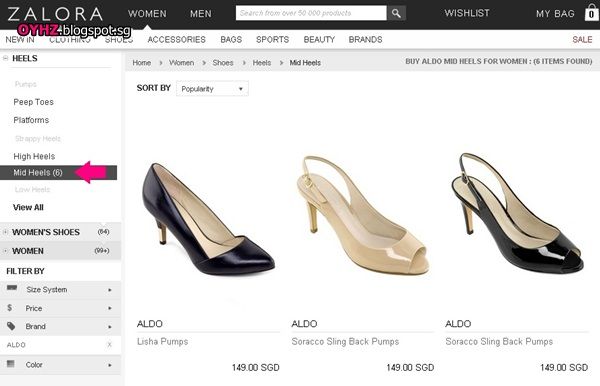Go to BAGS category

pos(231,39)
